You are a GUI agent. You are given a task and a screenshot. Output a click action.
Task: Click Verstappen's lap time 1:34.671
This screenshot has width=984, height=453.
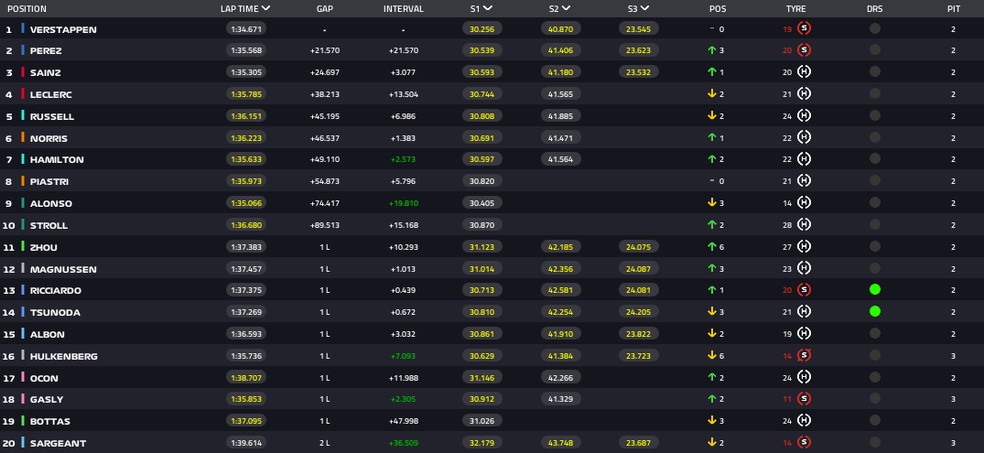click(246, 29)
